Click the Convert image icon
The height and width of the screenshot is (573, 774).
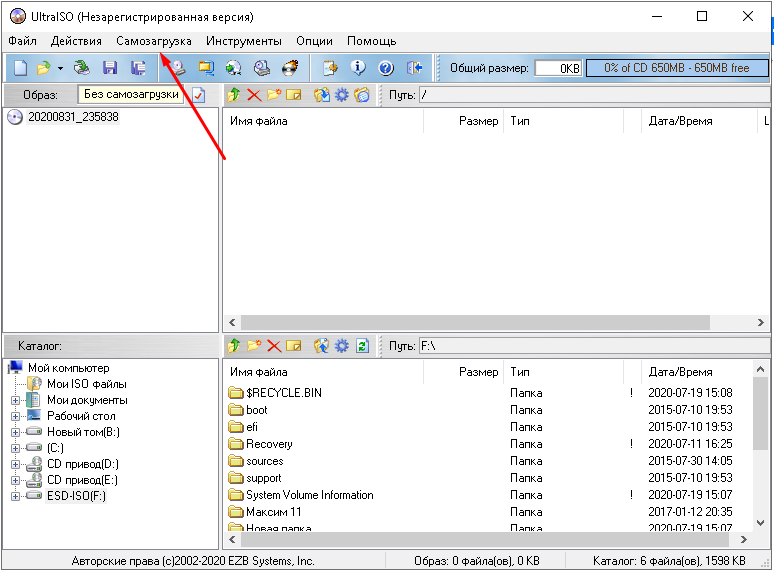pyautogui.click(x=233, y=68)
